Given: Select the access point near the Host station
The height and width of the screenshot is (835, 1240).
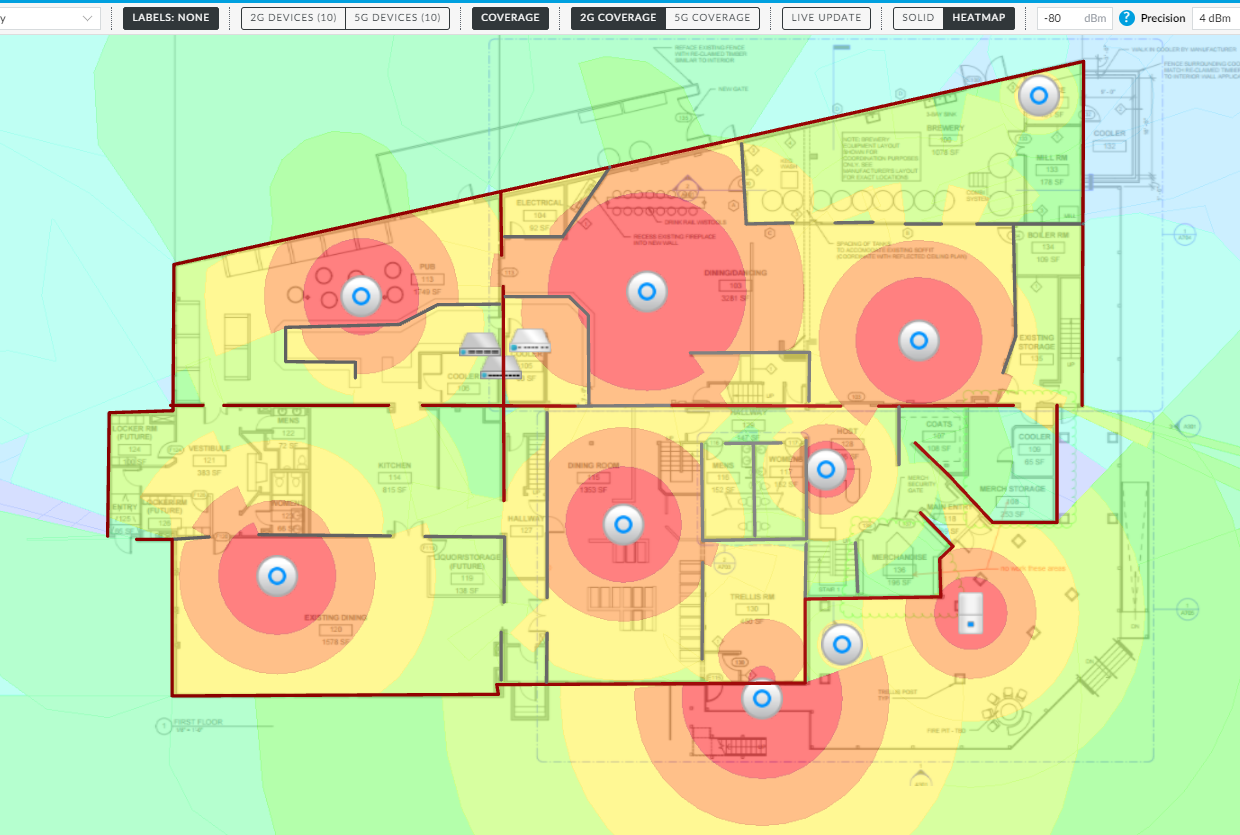Looking at the screenshot, I should point(826,468).
